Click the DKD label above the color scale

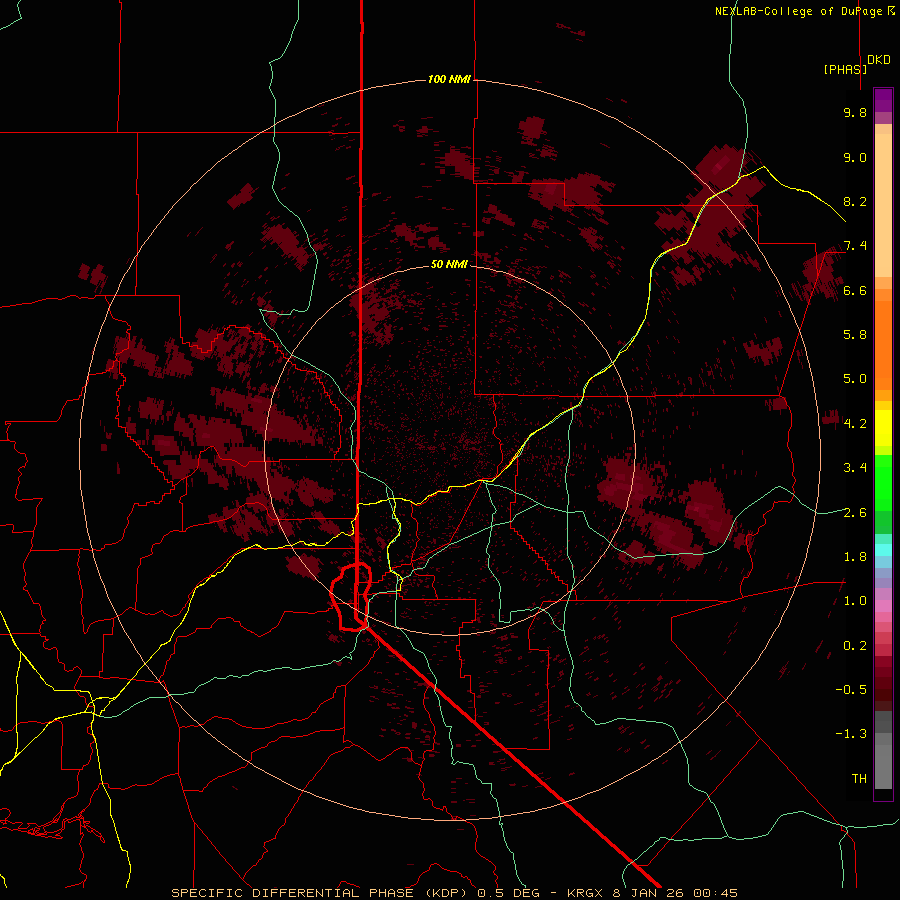click(879, 60)
